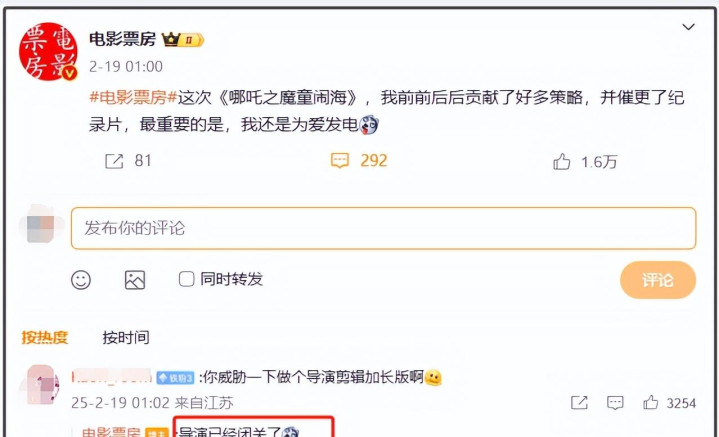Click the 铁粉3 fan badge
The width and height of the screenshot is (719, 437).
(x=175, y=378)
